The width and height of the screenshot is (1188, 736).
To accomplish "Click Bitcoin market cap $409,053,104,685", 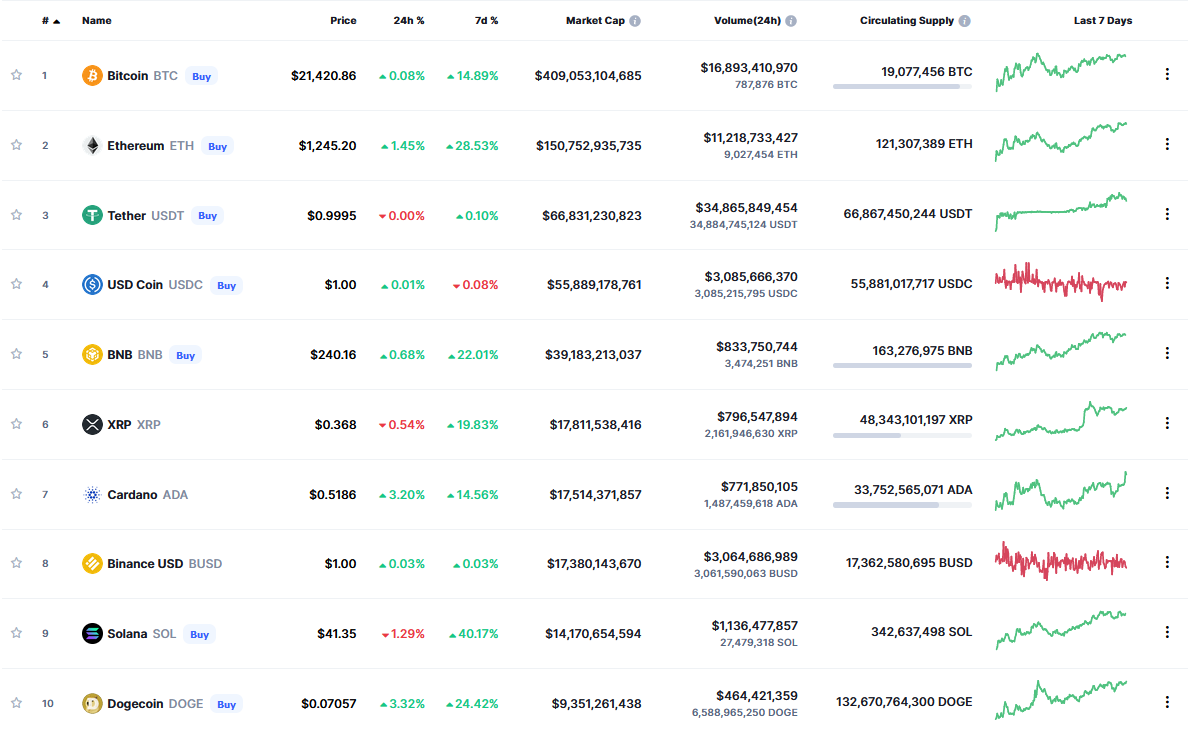I will (x=588, y=76).
